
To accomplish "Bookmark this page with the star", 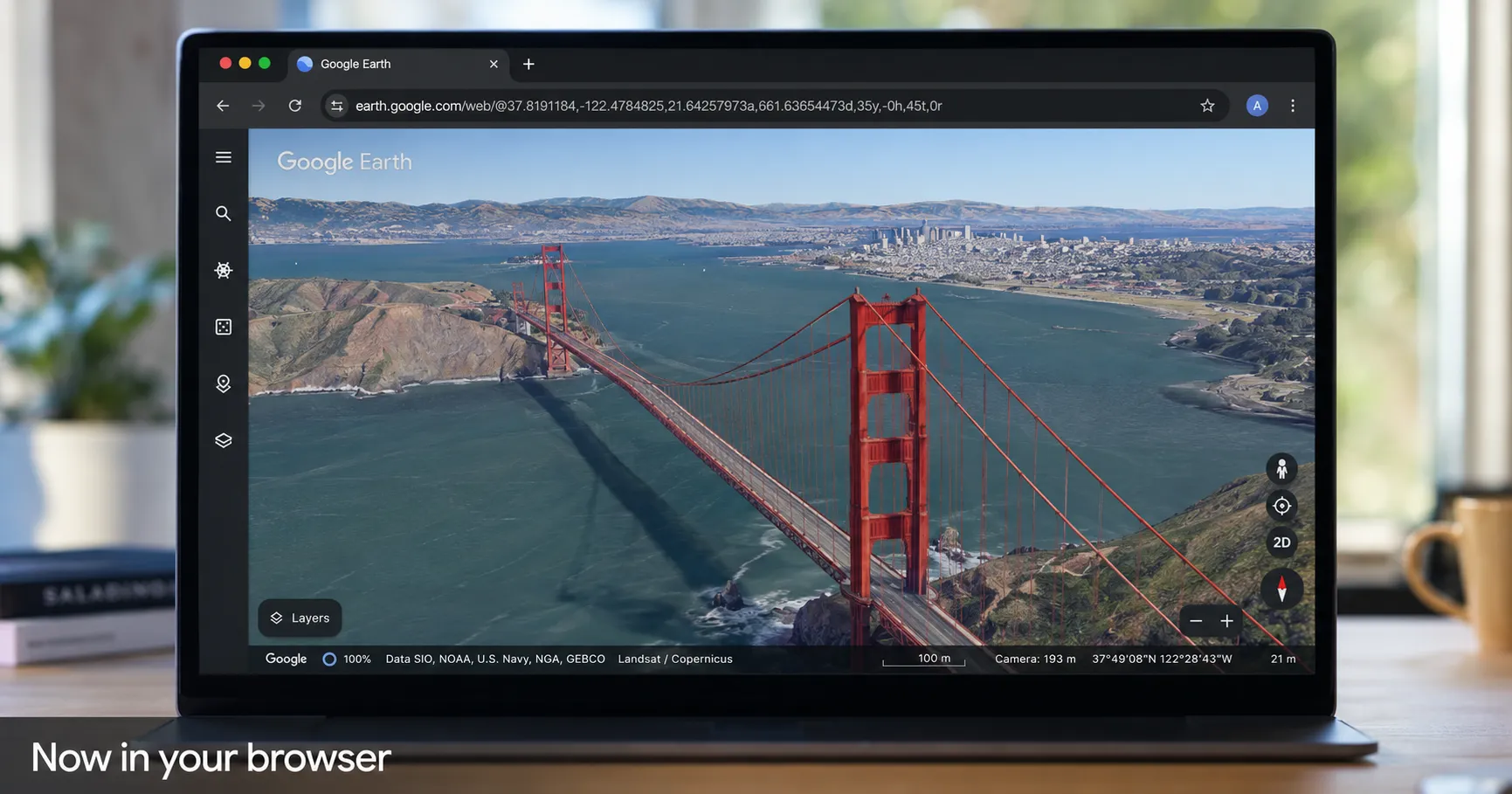I will [x=1207, y=106].
